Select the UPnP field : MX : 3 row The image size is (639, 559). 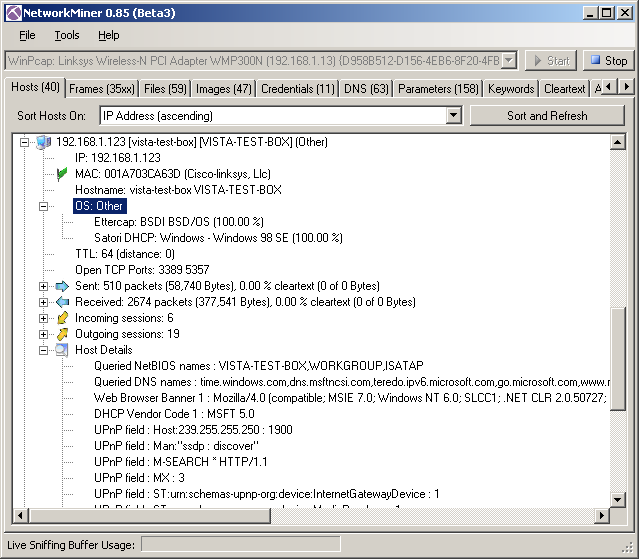(139, 478)
